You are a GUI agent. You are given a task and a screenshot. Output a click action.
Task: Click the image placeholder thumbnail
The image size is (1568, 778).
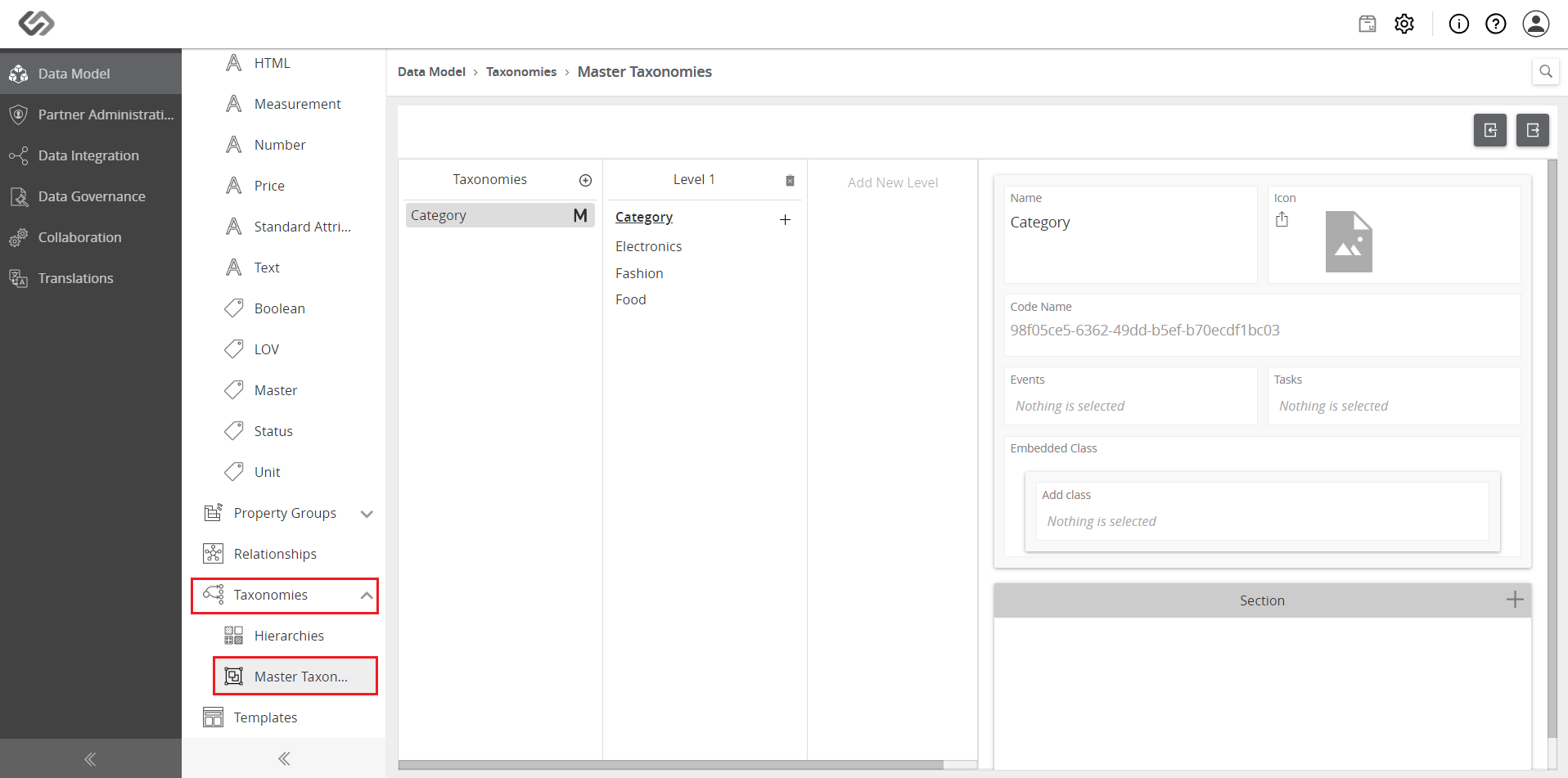click(x=1349, y=241)
